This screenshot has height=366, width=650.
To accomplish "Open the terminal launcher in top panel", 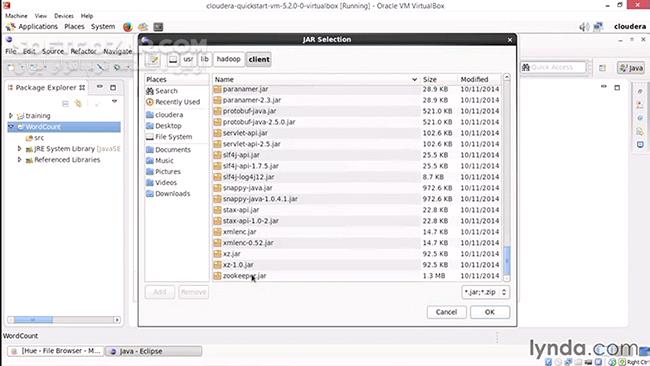I will pyautogui.click(x=158, y=27).
